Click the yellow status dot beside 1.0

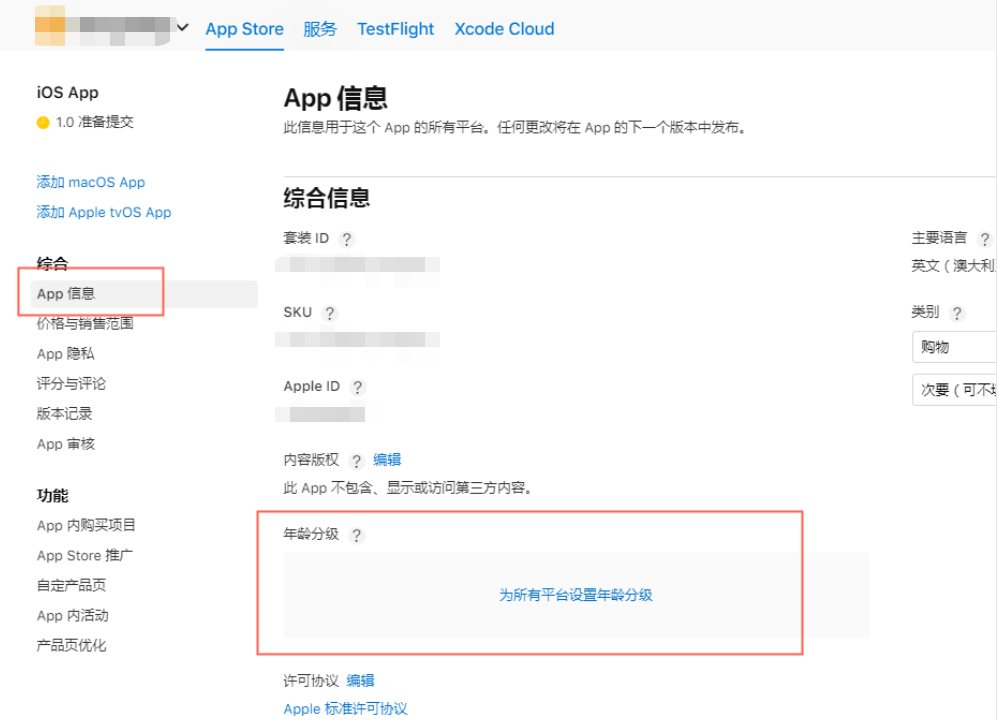pyautogui.click(x=43, y=123)
